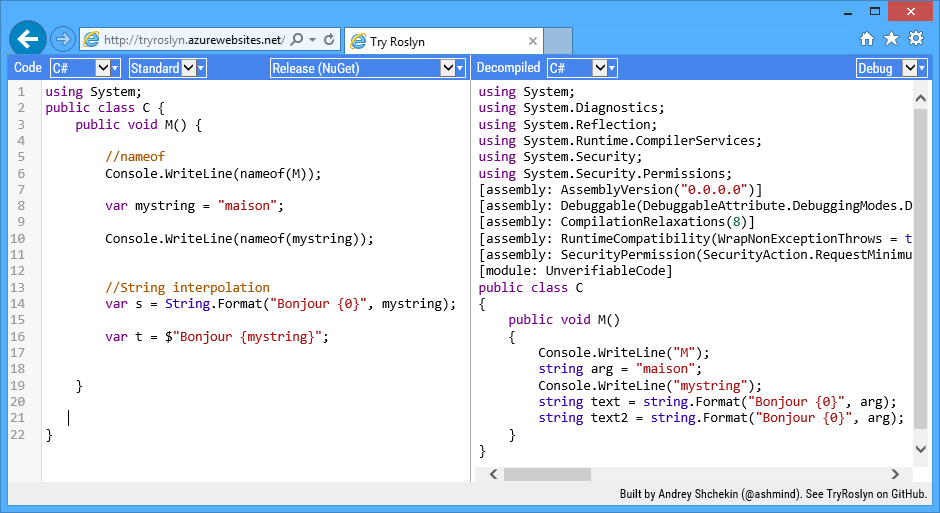
Task: Click the '//nameof' comment line
Action: (135, 156)
